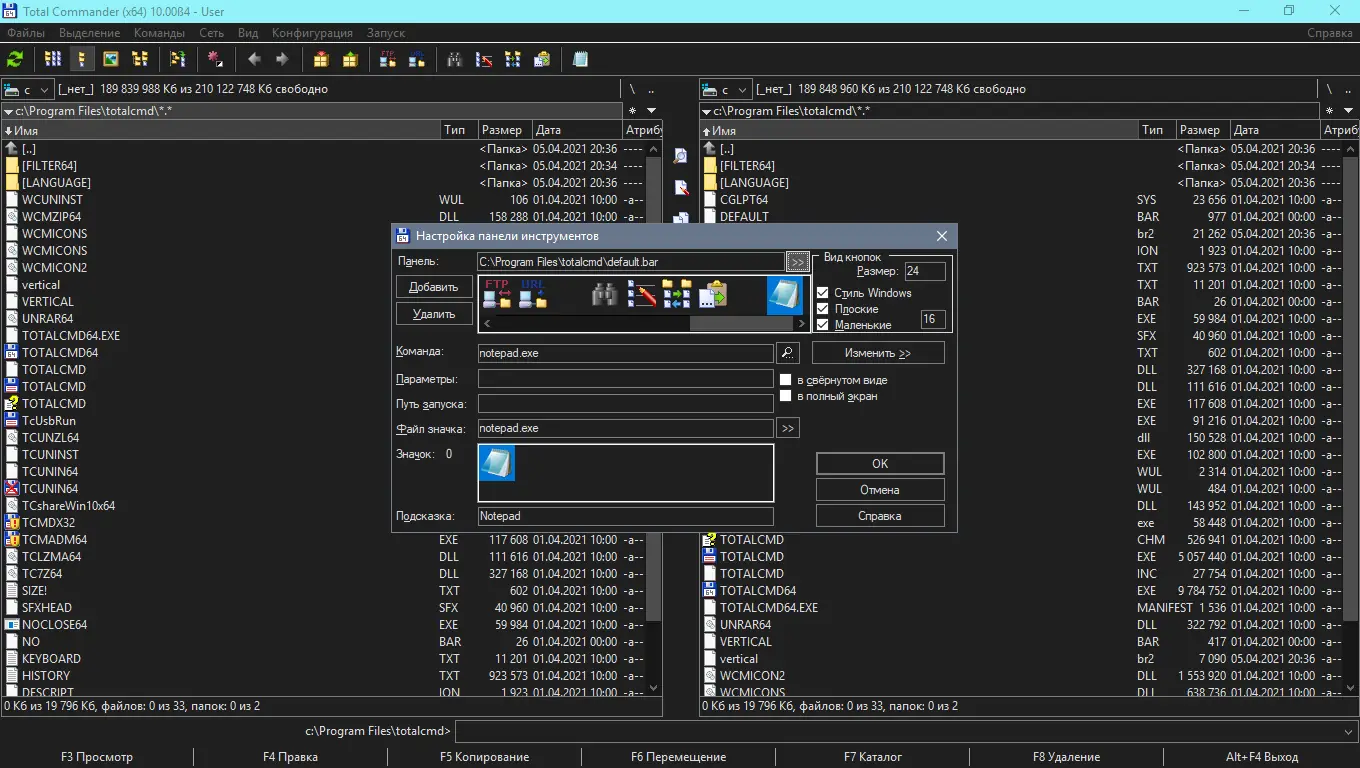This screenshot has width=1360, height=768.
Task: Open the left panel drive dropdown
Action: (29, 90)
